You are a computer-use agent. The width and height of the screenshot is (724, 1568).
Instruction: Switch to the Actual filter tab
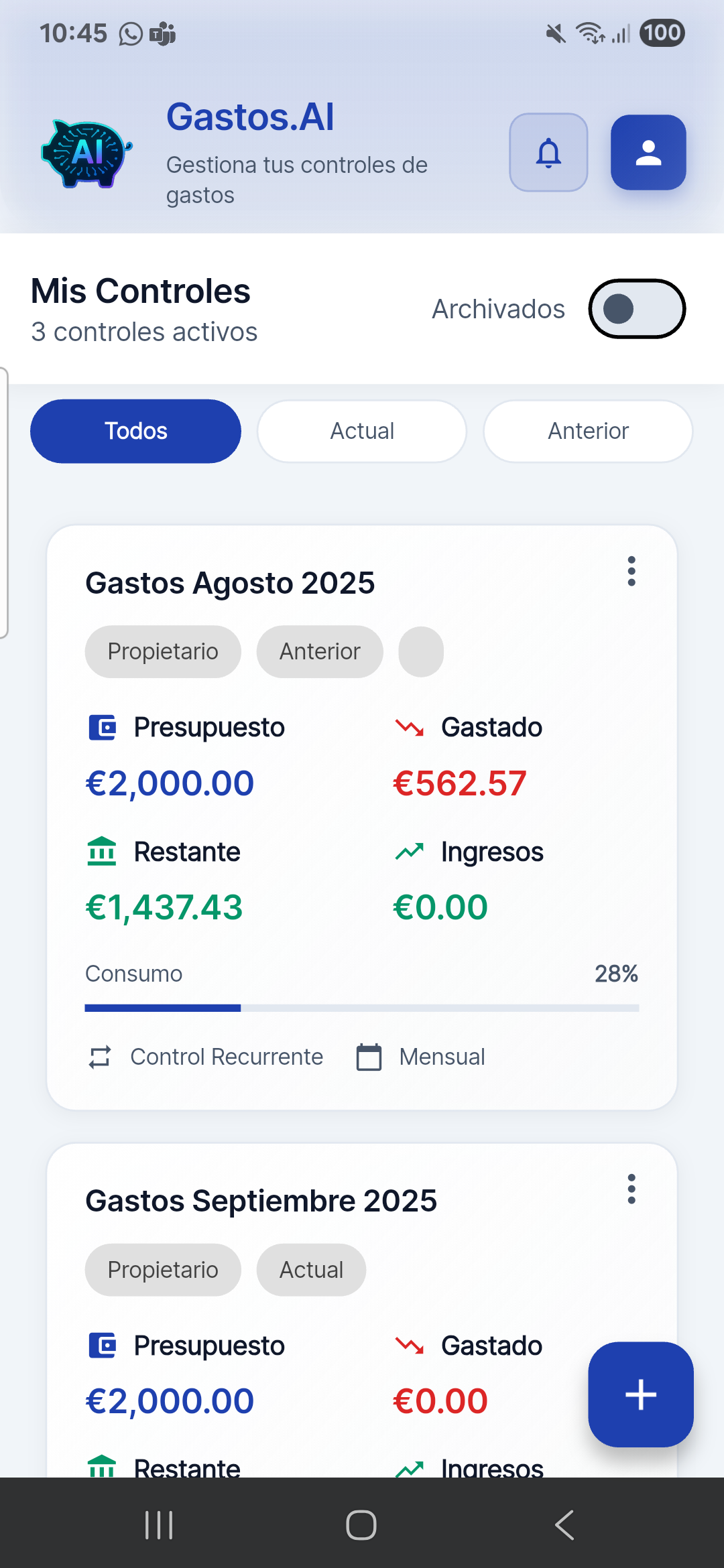point(362,431)
